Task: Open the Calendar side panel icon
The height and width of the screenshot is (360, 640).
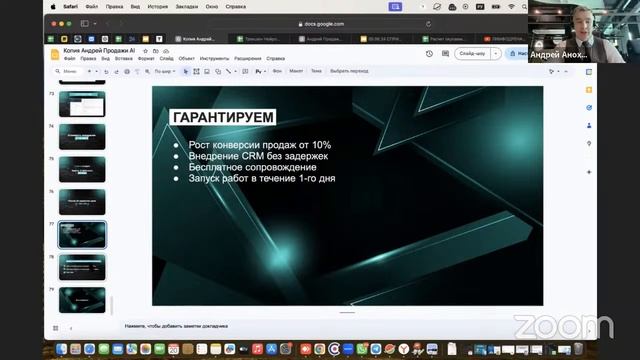Action: coord(589,72)
